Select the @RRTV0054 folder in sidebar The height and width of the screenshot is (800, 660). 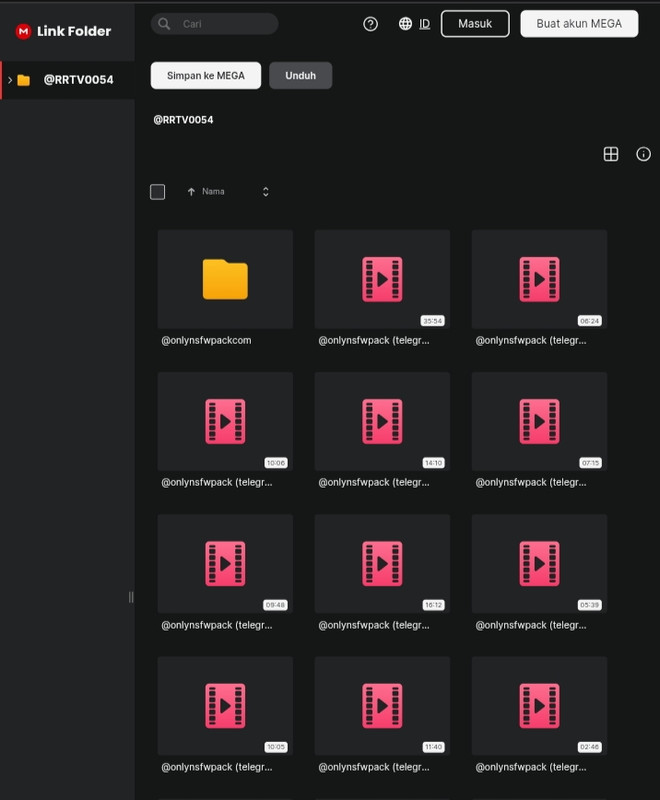coord(68,80)
